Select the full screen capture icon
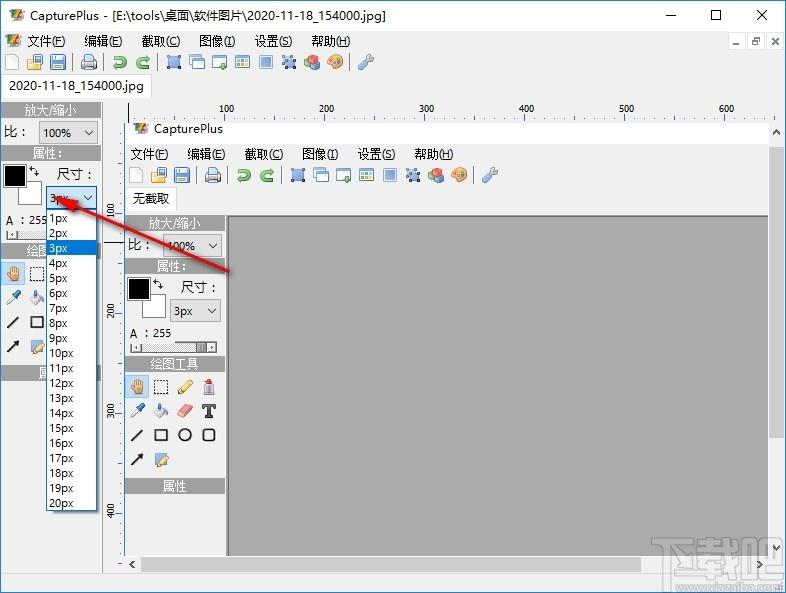This screenshot has height=593, width=786. coord(266,62)
